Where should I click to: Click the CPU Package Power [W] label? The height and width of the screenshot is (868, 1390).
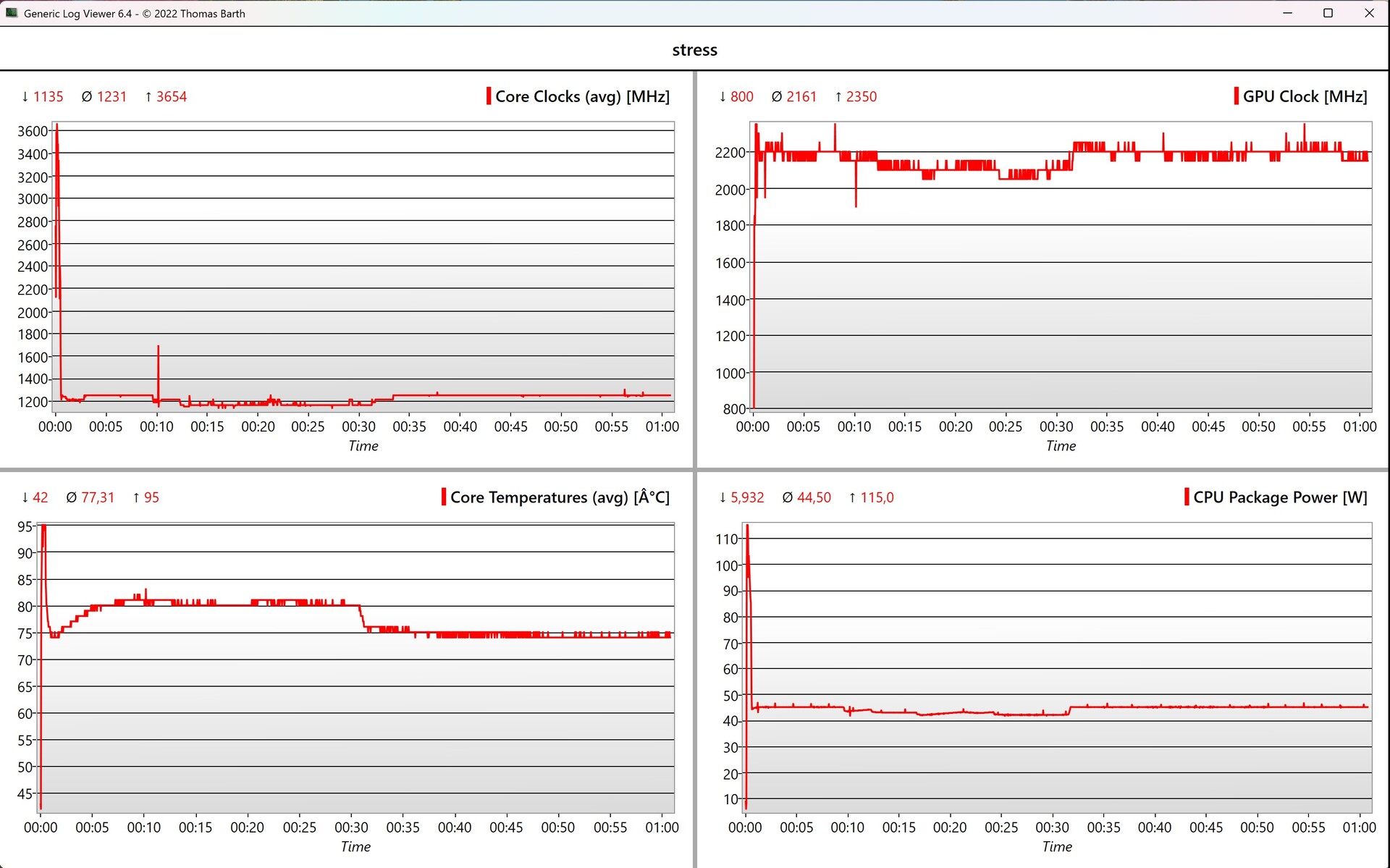pos(1280,497)
